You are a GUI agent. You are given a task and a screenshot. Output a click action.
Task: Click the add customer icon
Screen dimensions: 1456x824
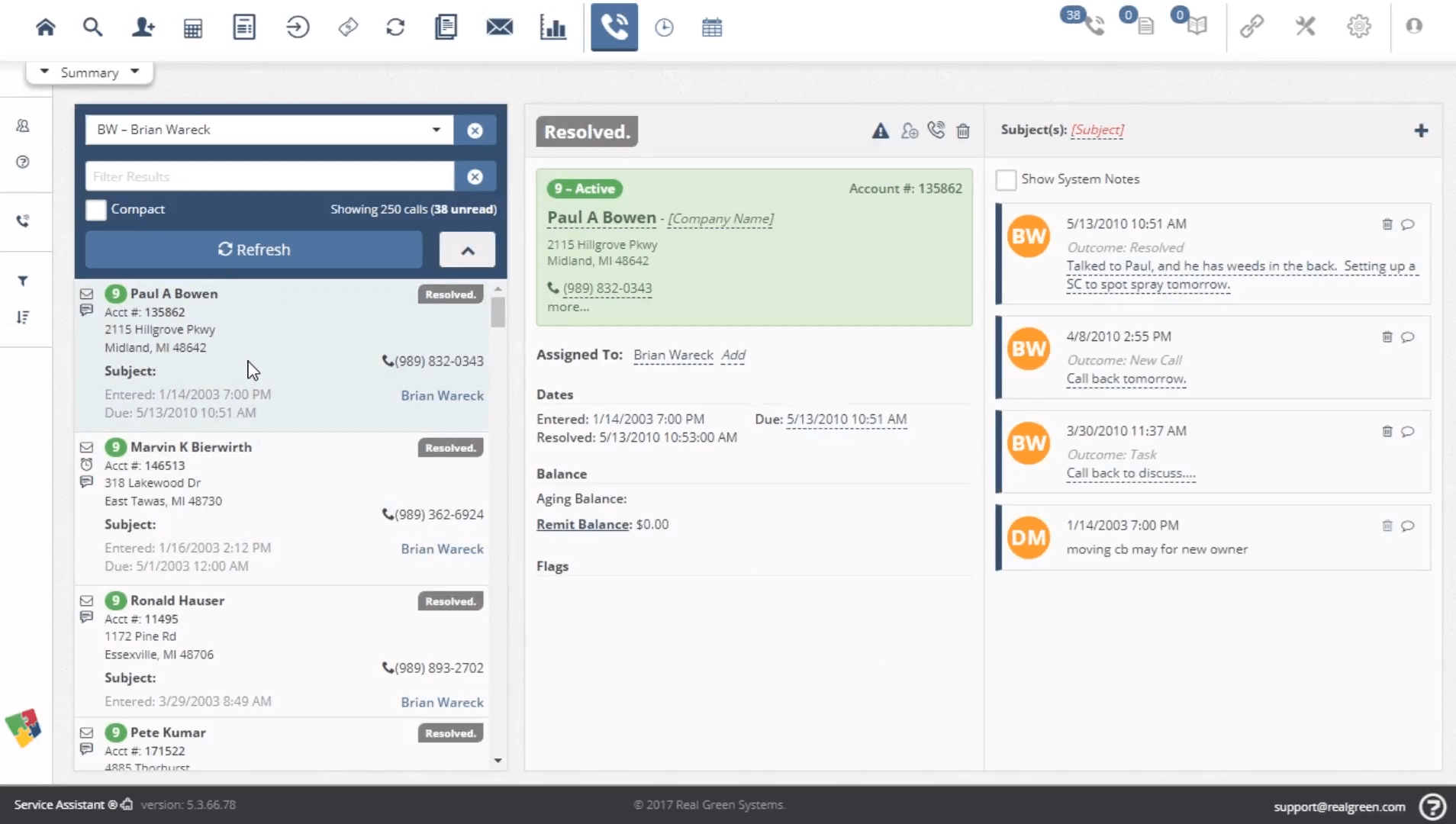click(143, 27)
